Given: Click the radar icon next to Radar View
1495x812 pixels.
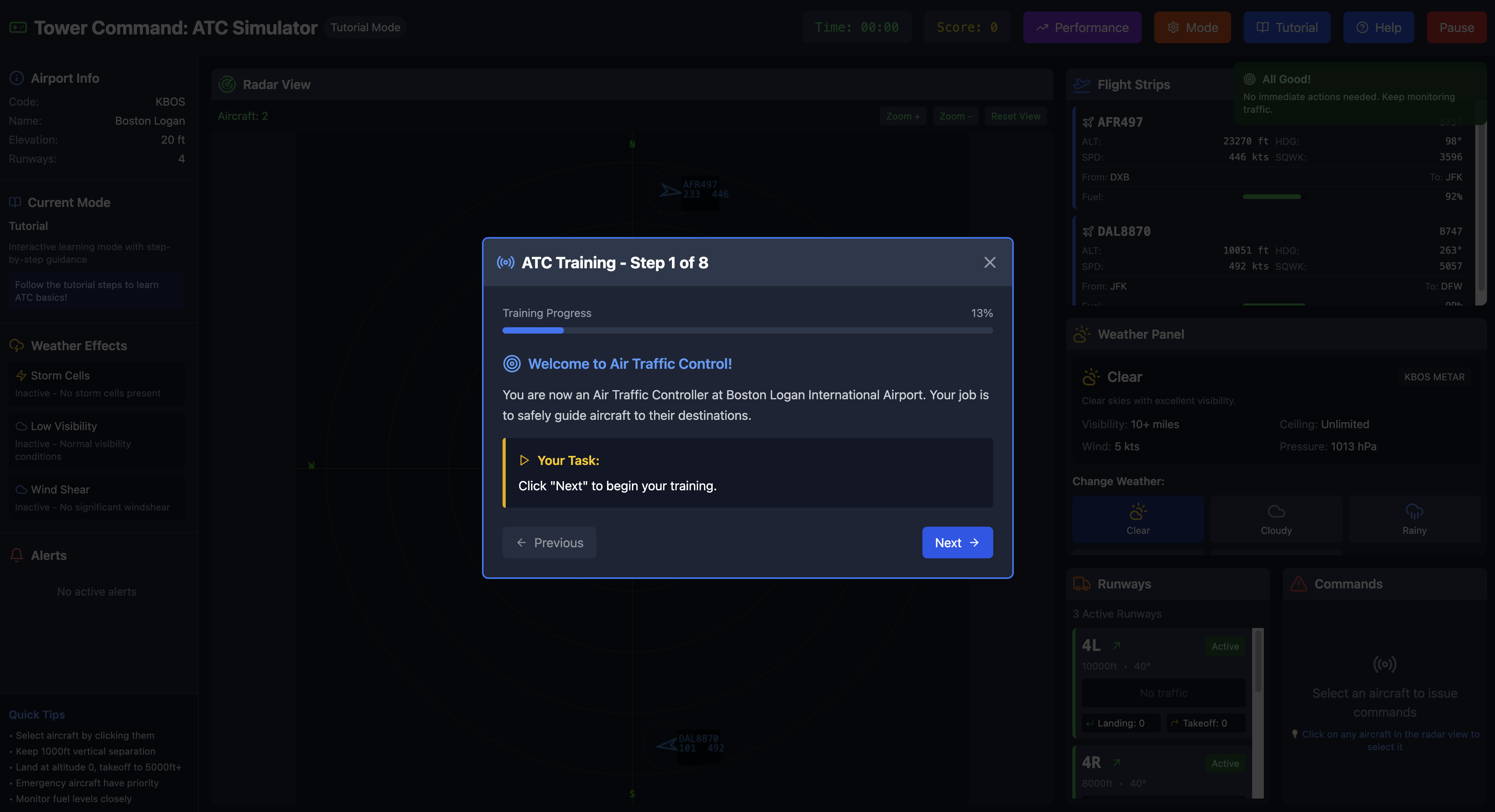Looking at the screenshot, I should [x=227, y=85].
